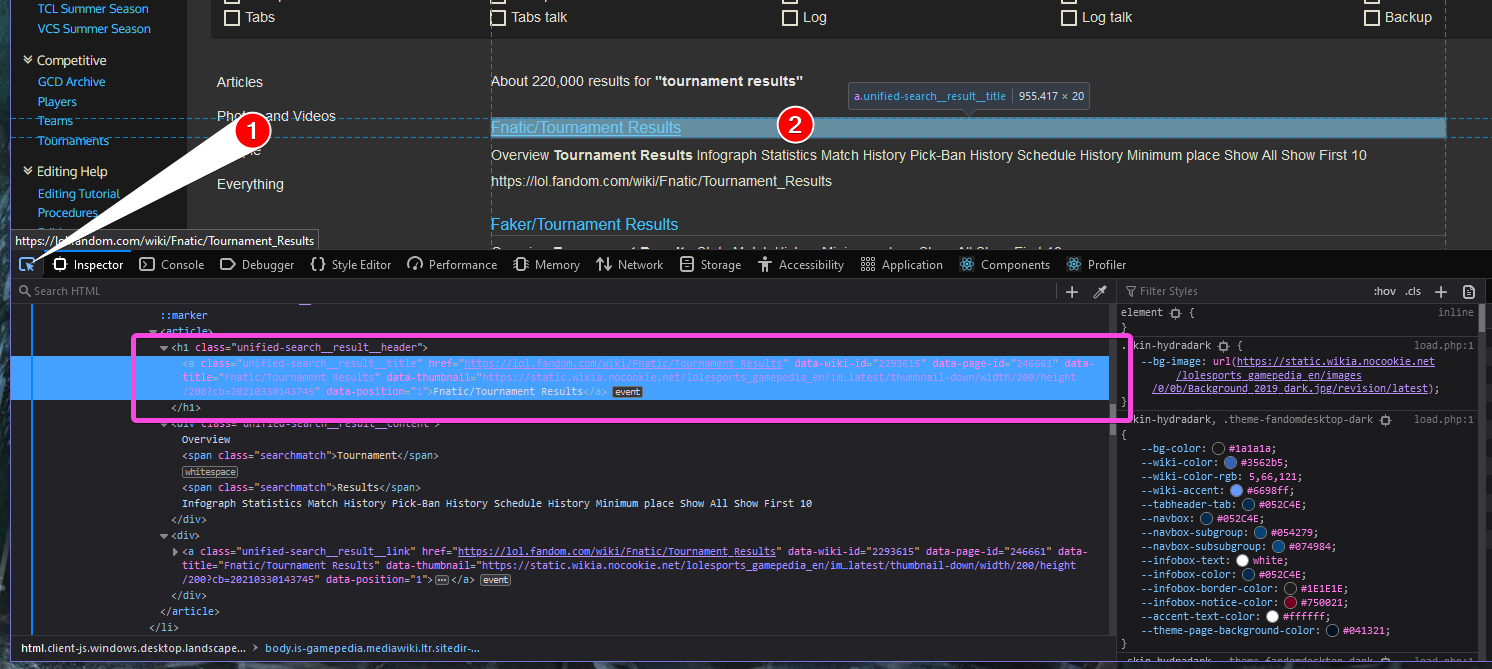Click load.php:1 source link of bg-image rule

[x=1443, y=345]
